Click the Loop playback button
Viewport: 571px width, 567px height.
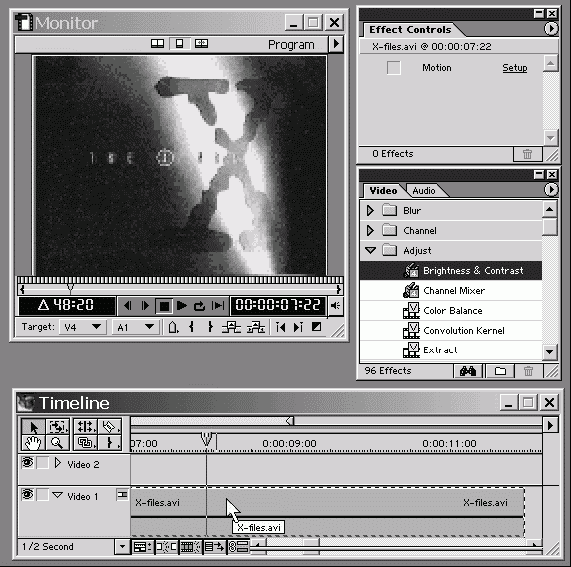tap(199, 306)
